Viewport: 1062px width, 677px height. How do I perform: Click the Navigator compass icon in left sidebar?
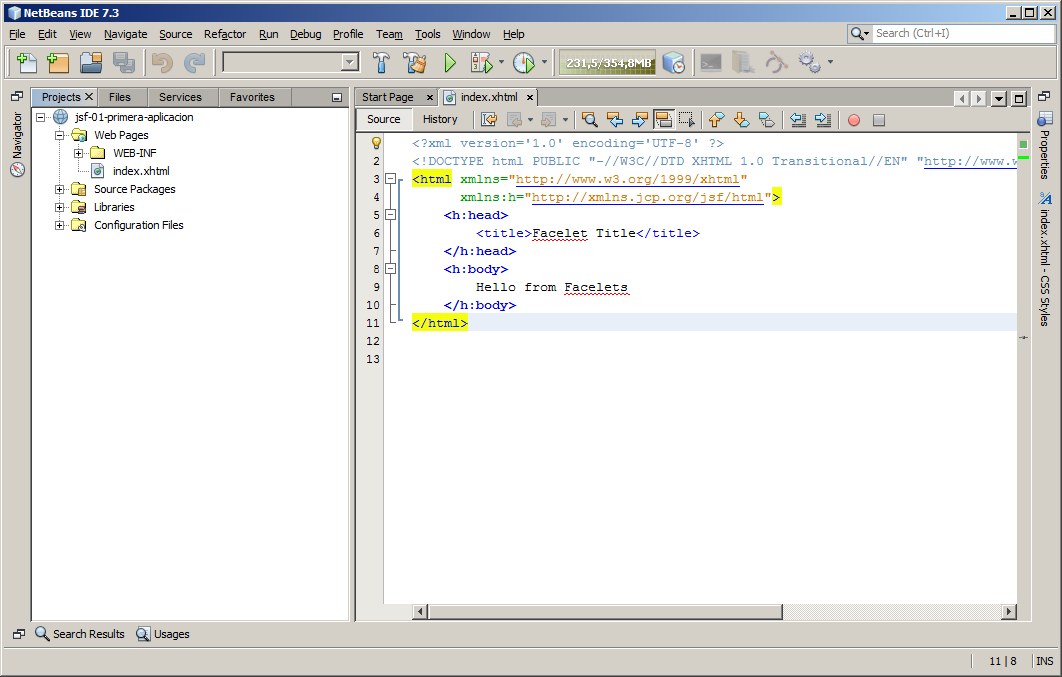click(18, 170)
